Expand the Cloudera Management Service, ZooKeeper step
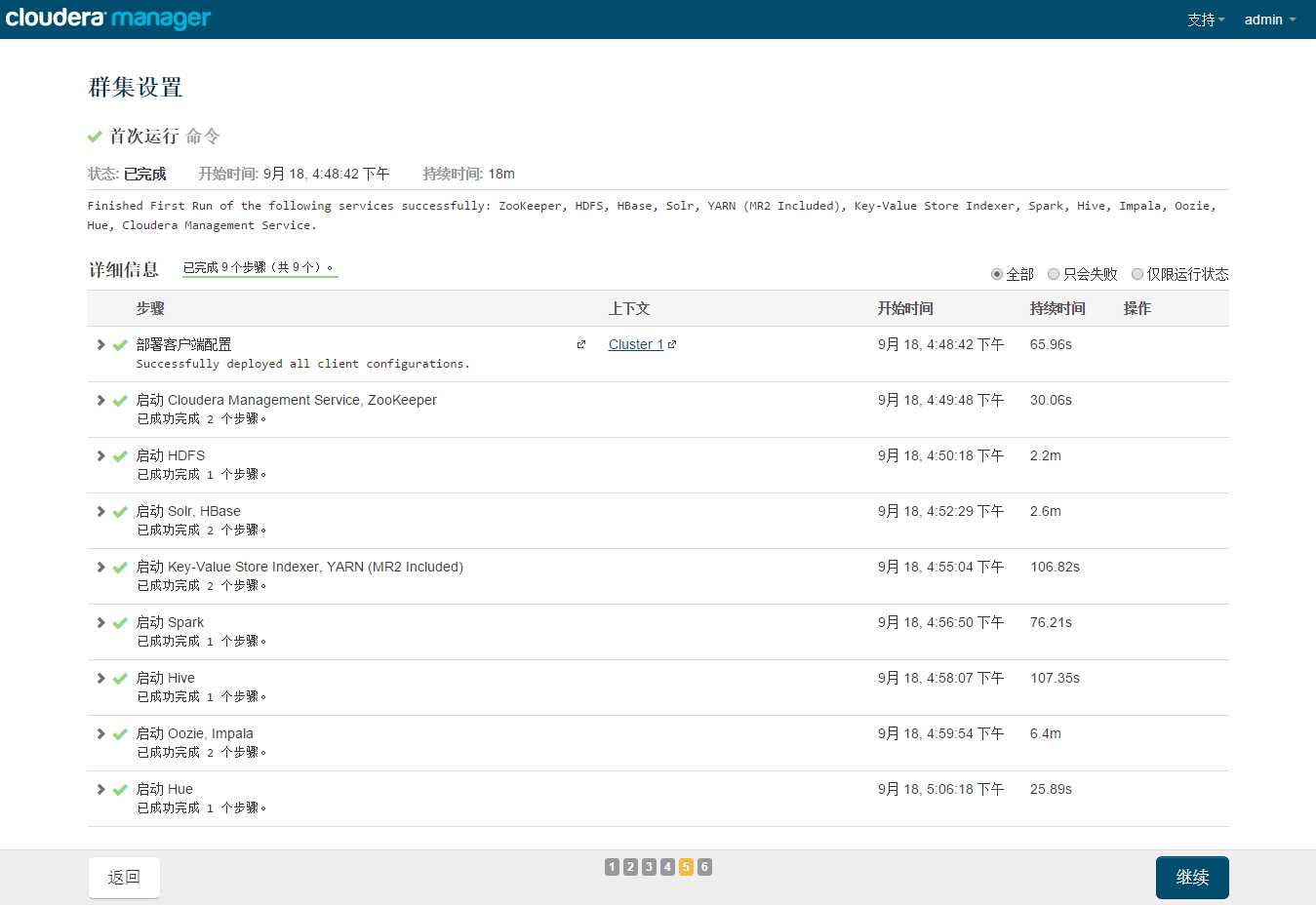 (100, 400)
